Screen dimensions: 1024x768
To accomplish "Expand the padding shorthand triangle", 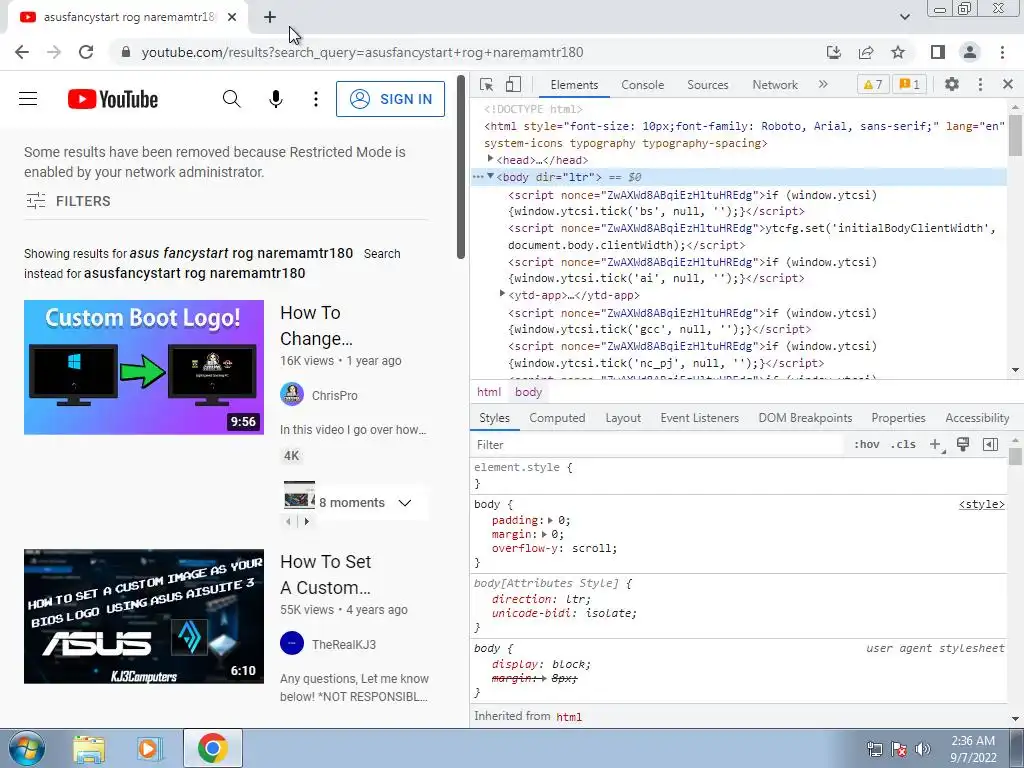I will (x=551, y=520).
